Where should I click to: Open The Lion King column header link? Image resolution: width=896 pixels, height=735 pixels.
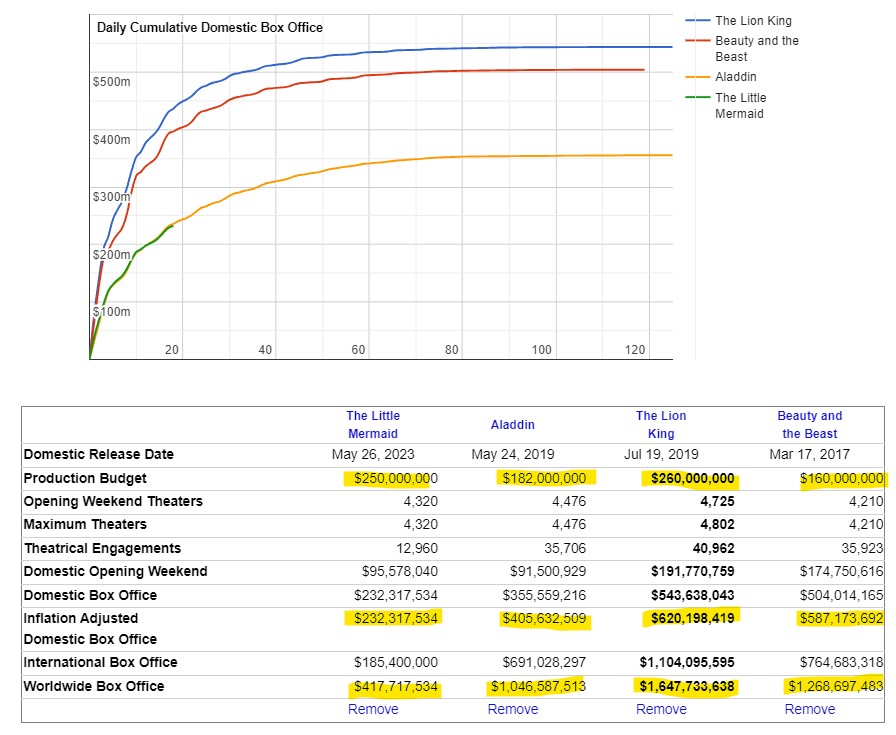click(661, 424)
